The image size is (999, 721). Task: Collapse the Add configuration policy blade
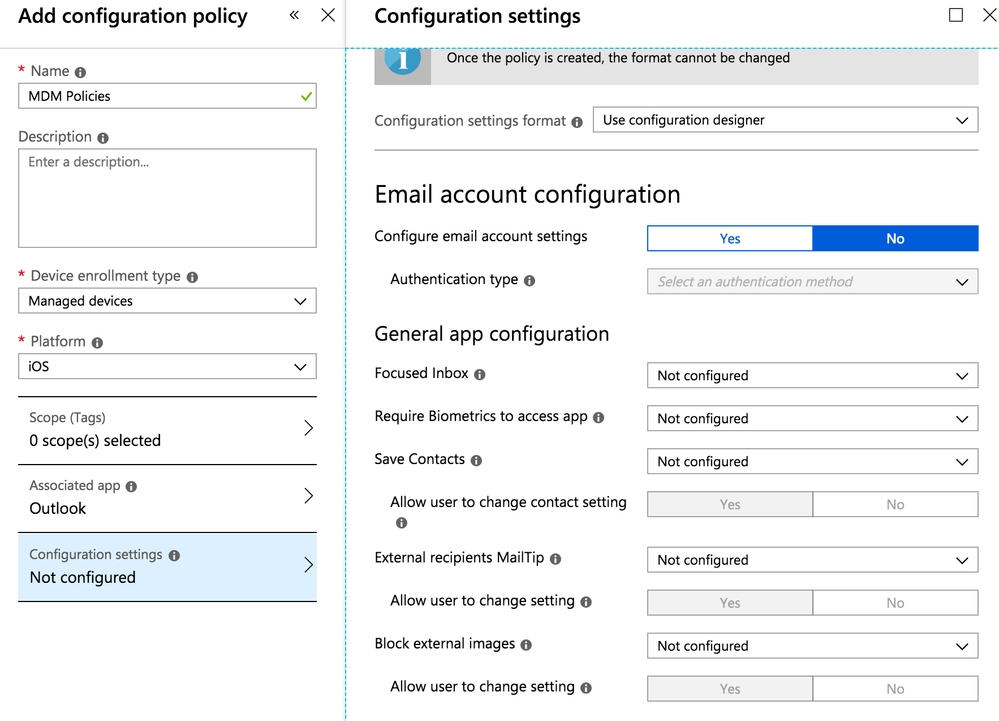click(294, 15)
